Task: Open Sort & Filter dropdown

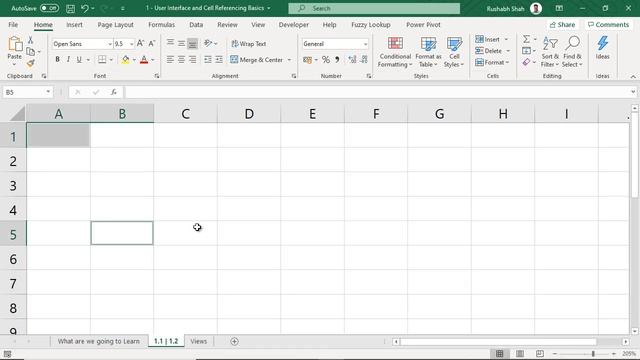Action: tap(550, 52)
